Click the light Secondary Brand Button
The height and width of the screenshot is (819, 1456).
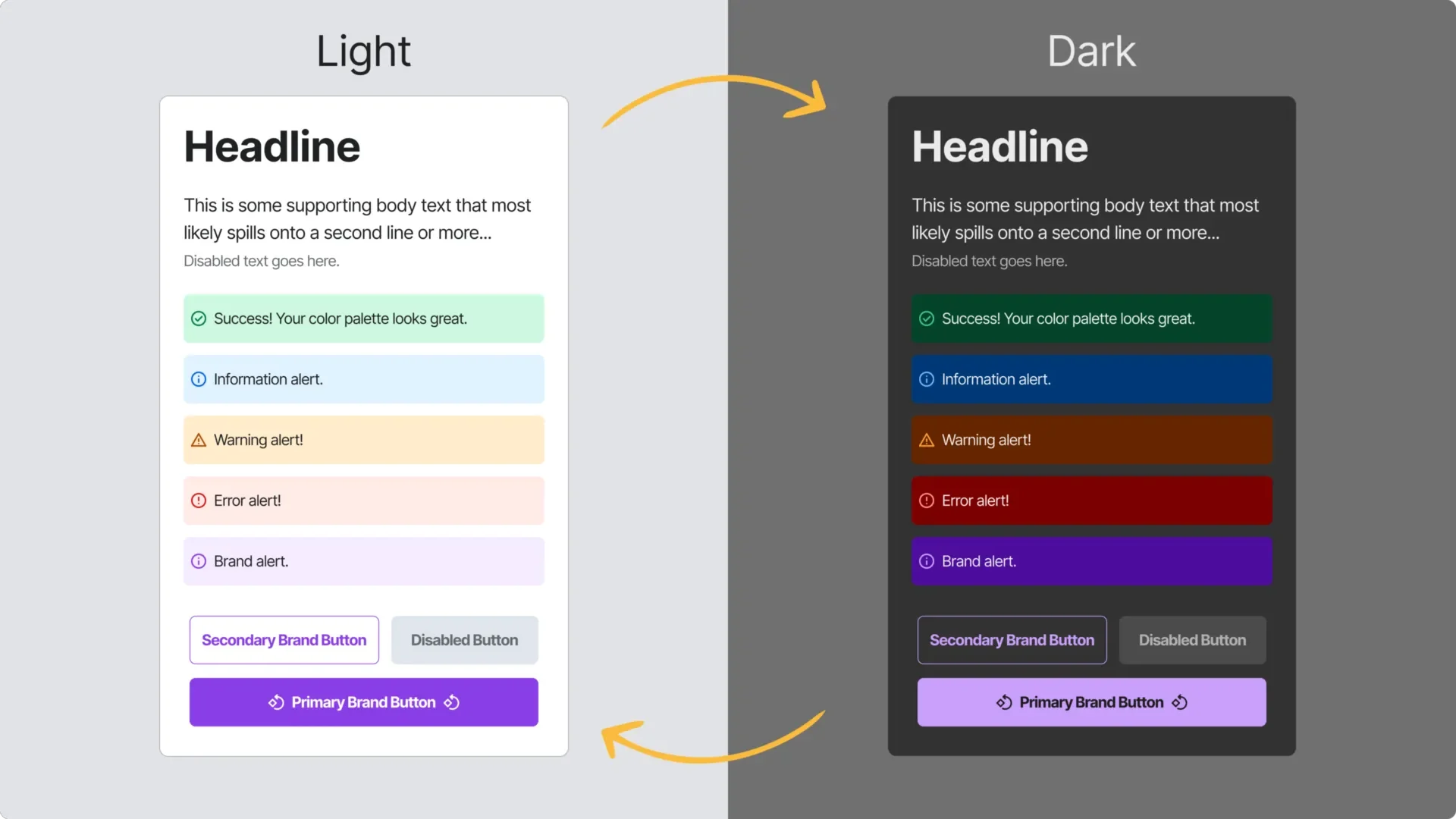click(x=284, y=640)
